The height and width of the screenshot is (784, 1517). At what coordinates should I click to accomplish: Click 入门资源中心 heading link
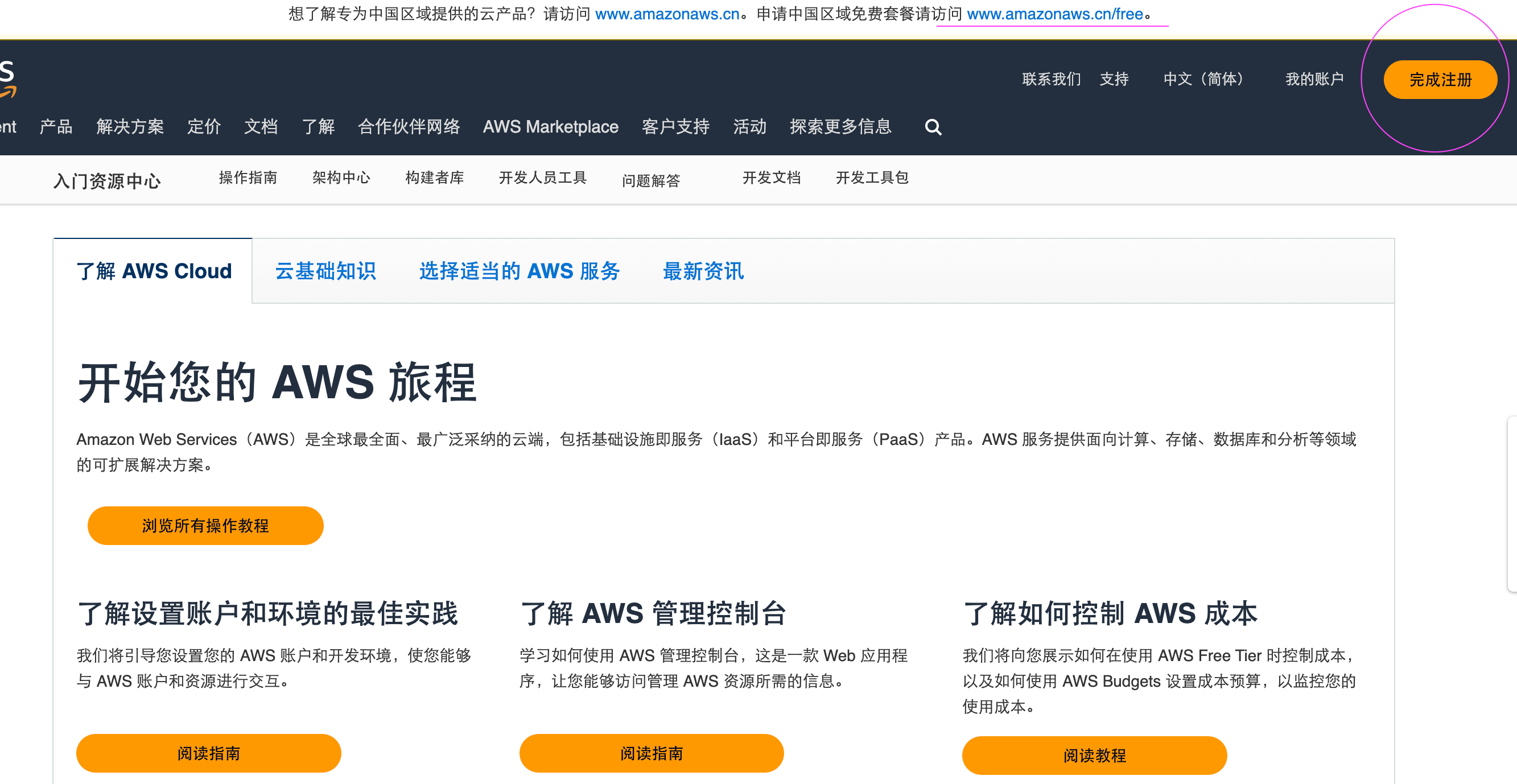click(106, 181)
